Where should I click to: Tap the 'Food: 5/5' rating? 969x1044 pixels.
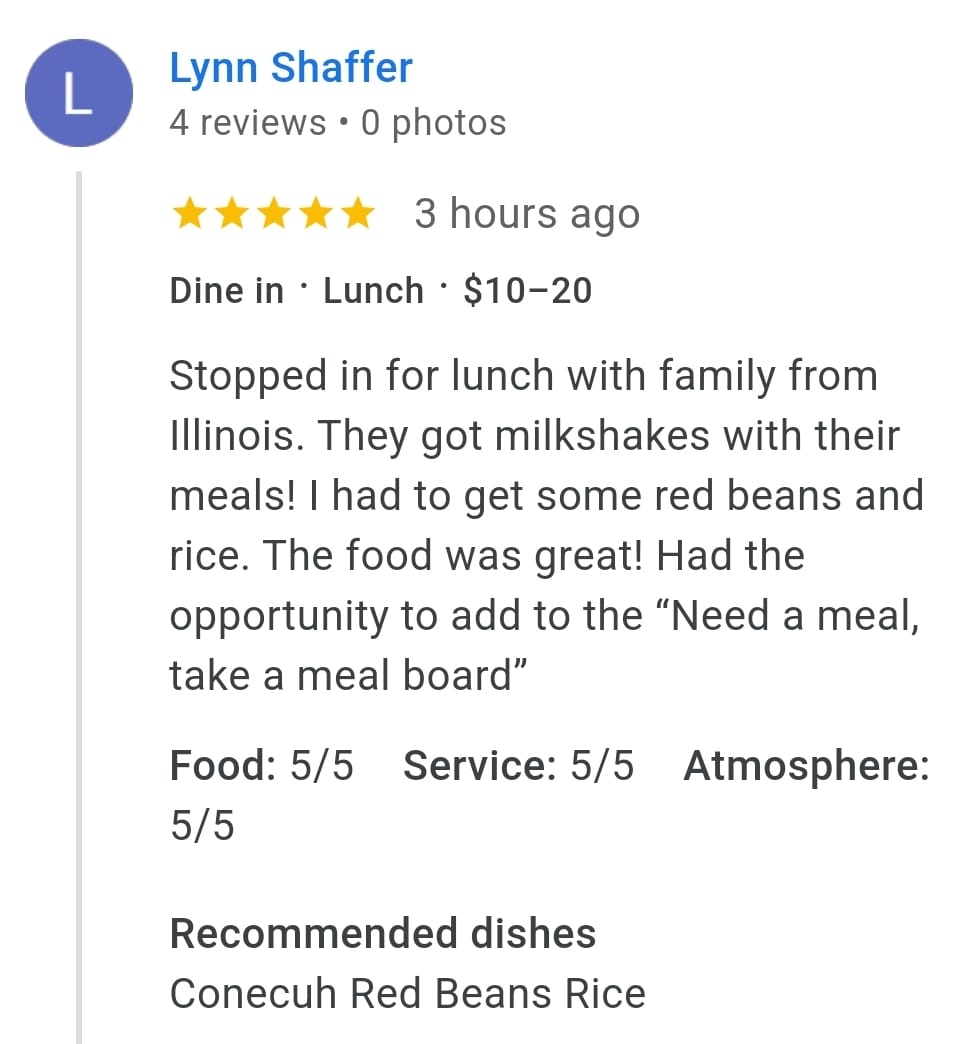tap(261, 765)
